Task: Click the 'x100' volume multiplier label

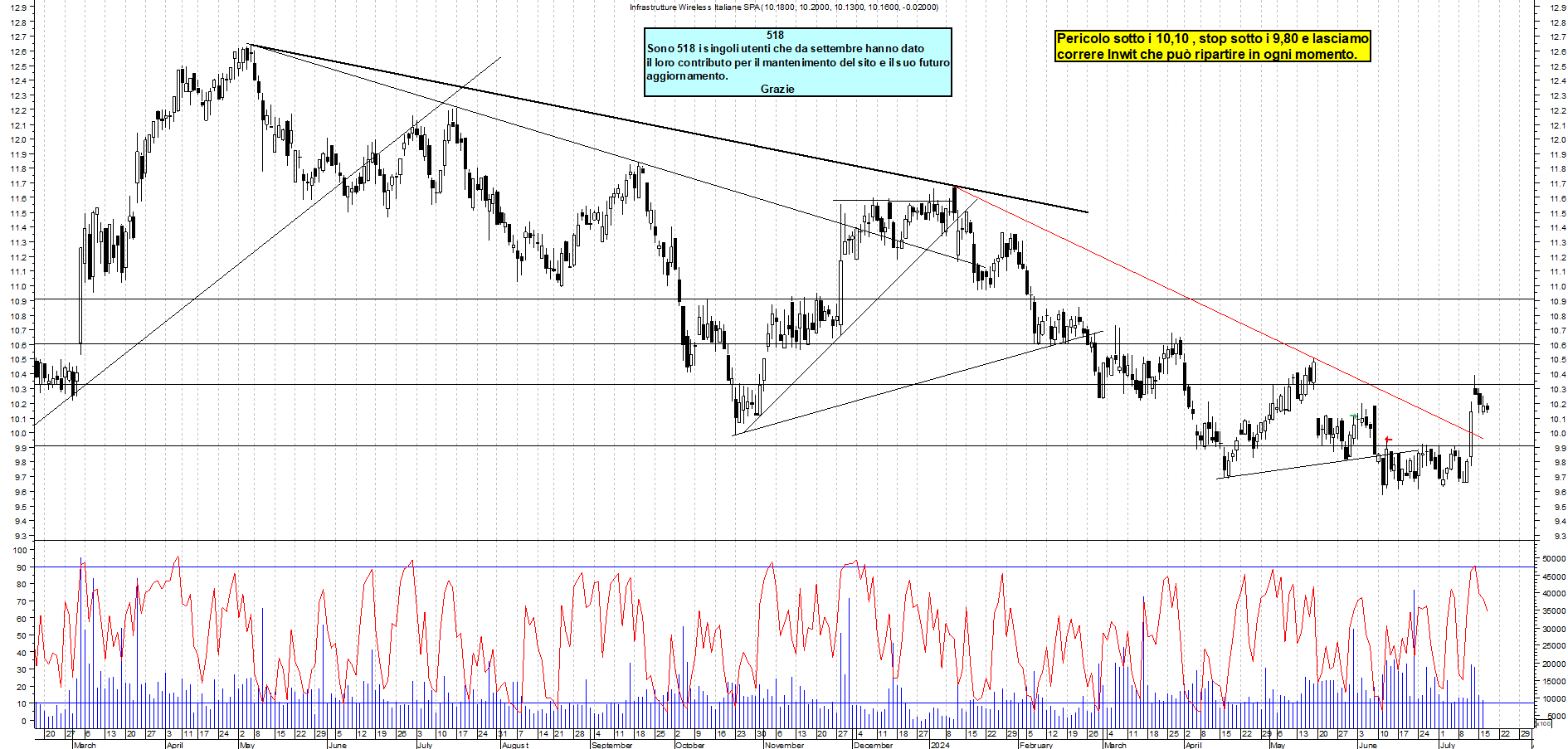Action: 1542,723
